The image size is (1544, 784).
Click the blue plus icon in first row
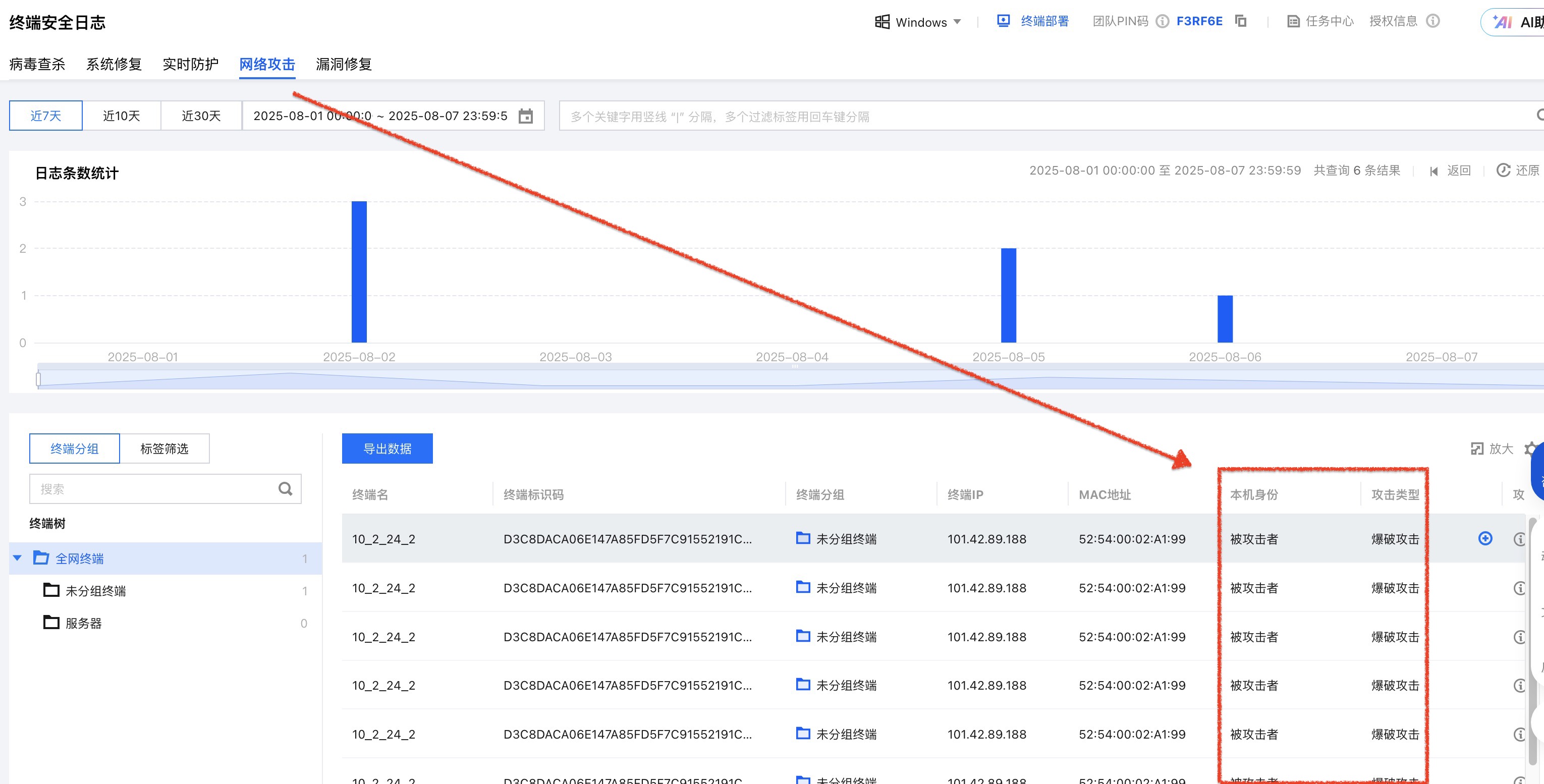(1484, 538)
